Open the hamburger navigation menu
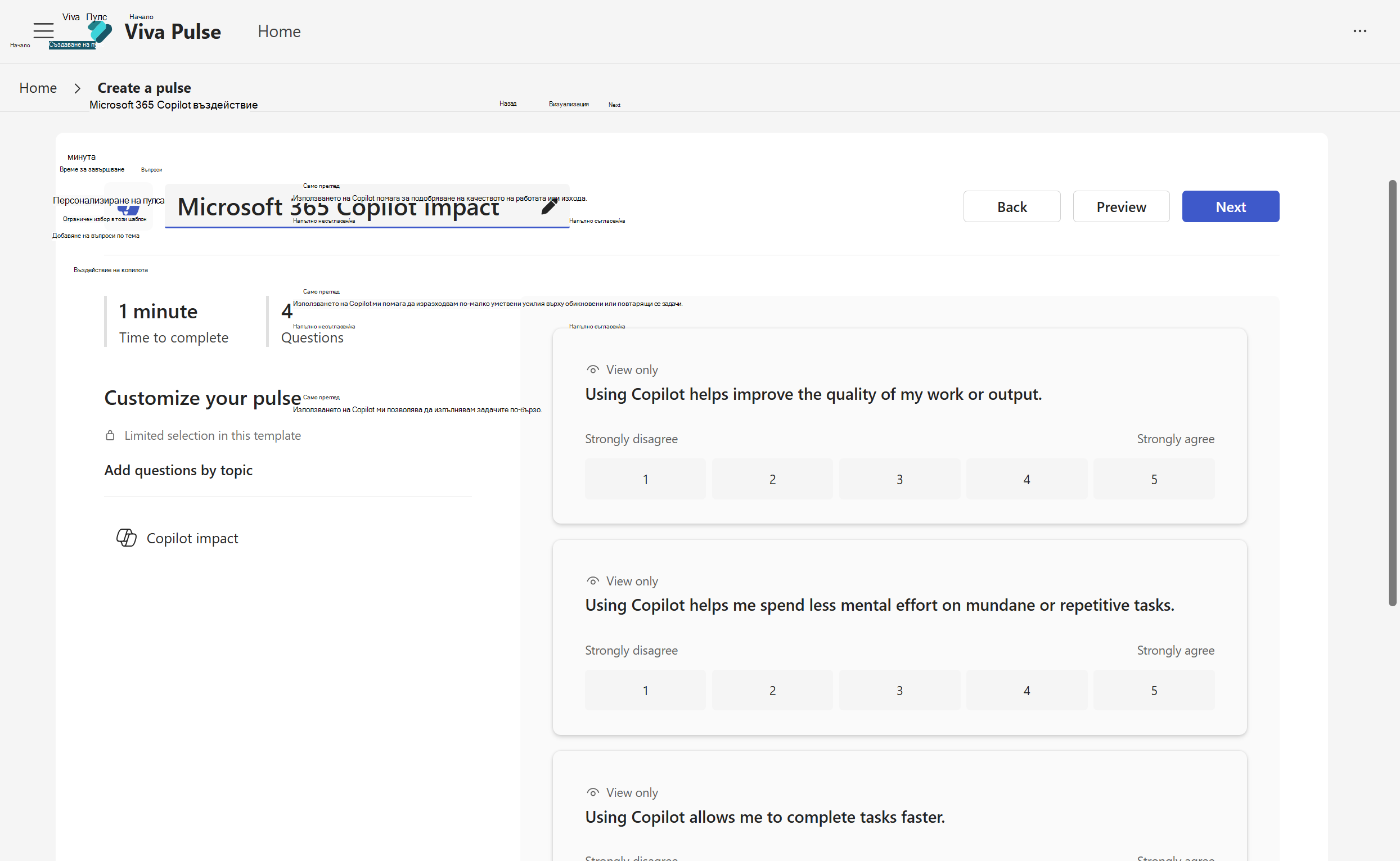The image size is (1400, 861). click(43, 30)
